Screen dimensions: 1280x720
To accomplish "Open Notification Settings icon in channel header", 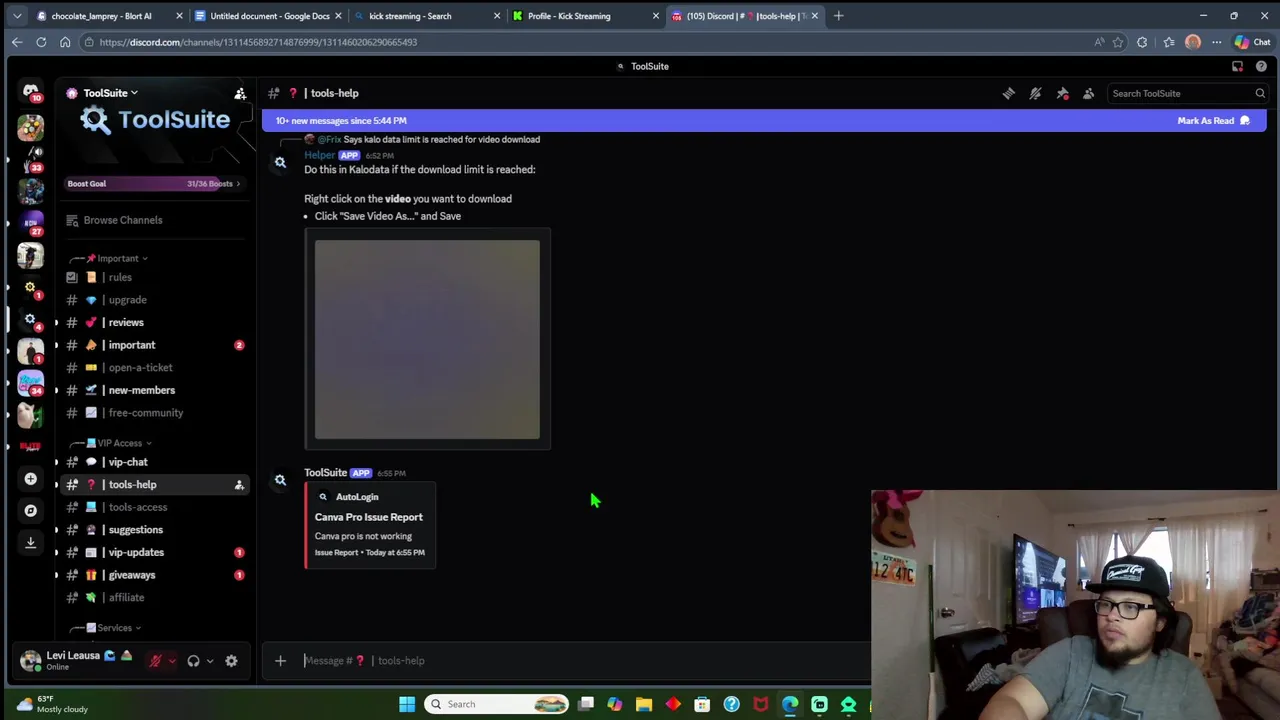I will pos(1035,93).
